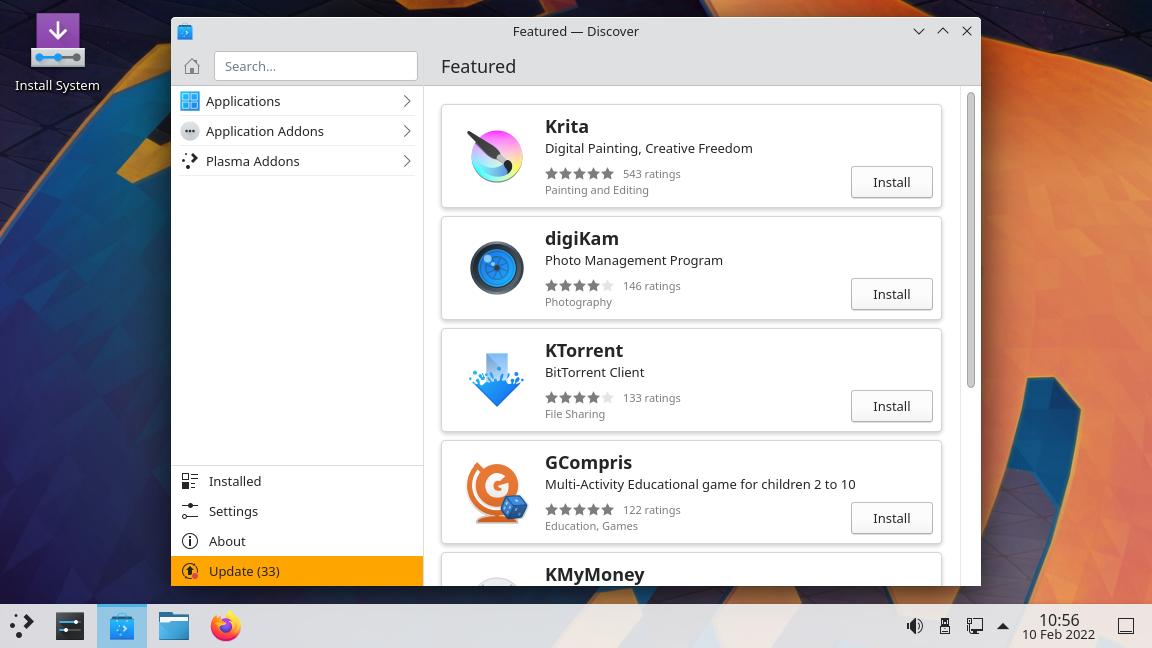Click the Plasma Addons icon
This screenshot has width=1152, height=648.
coord(190,161)
